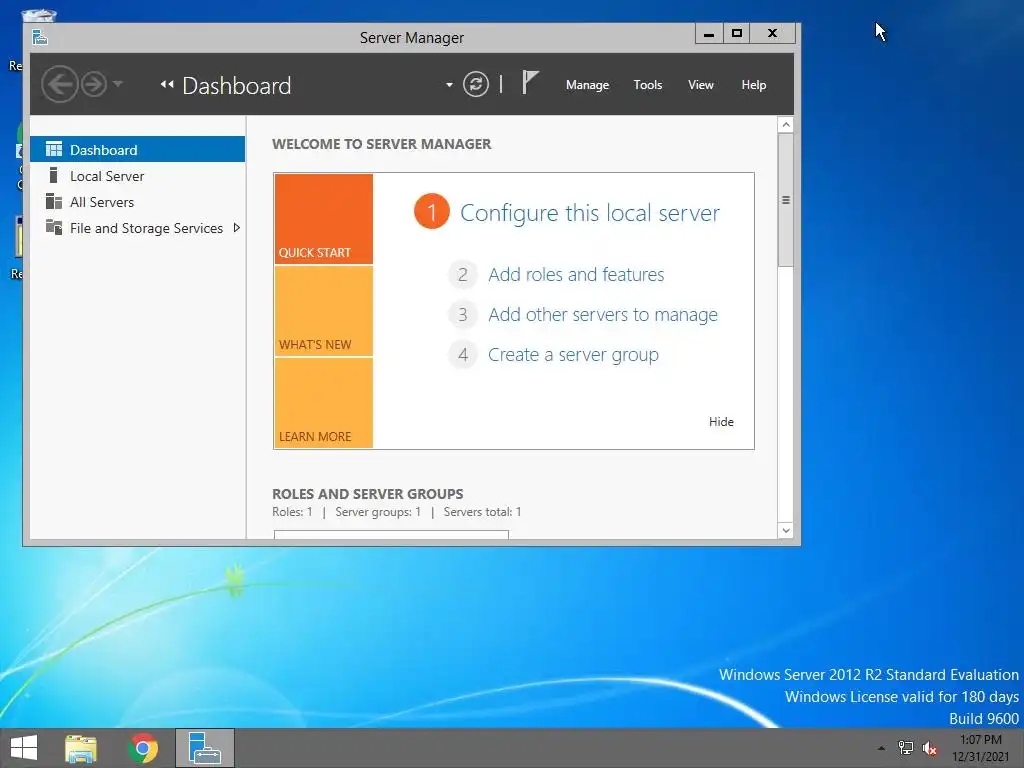Select the LEARN MORE tile
Screen dimensions: 1024x768
click(324, 403)
